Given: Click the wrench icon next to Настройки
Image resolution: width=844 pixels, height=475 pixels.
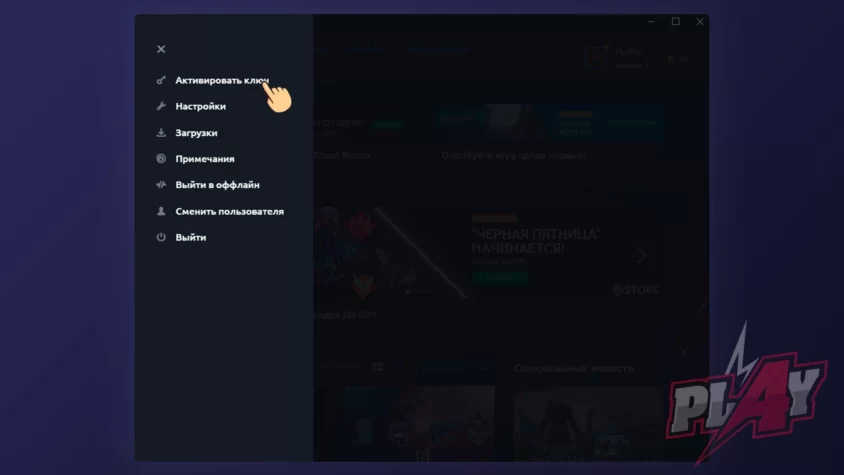Looking at the screenshot, I should click(x=161, y=106).
